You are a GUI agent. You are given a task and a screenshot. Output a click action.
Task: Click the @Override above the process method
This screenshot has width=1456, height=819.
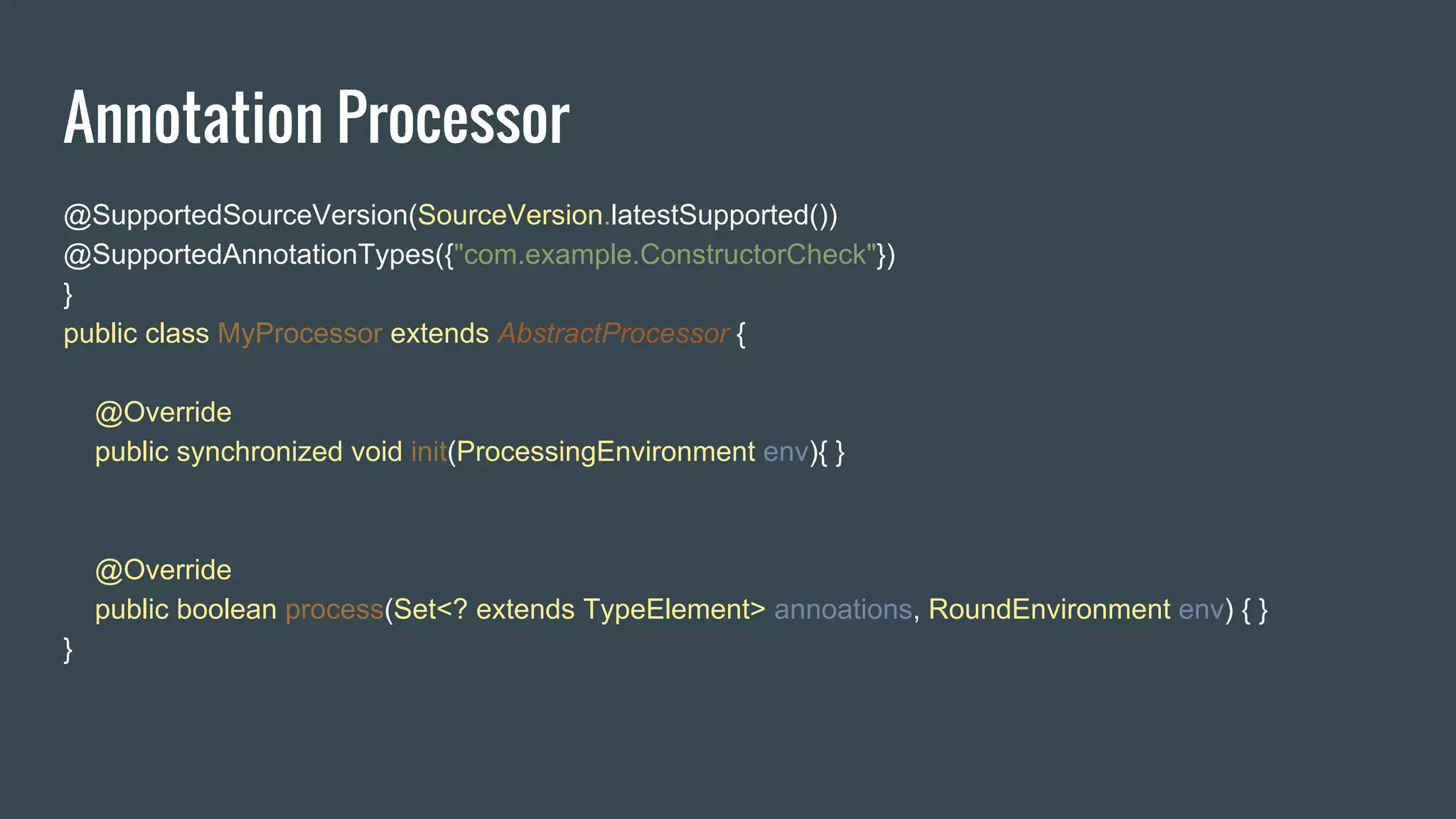pos(164,570)
